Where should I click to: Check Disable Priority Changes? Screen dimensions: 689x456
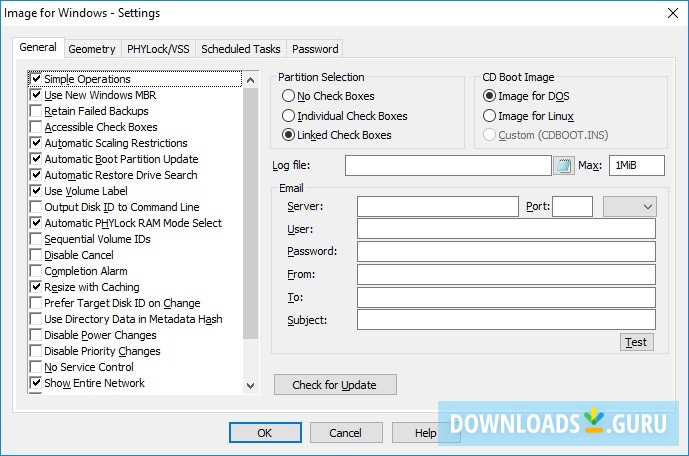(36, 351)
